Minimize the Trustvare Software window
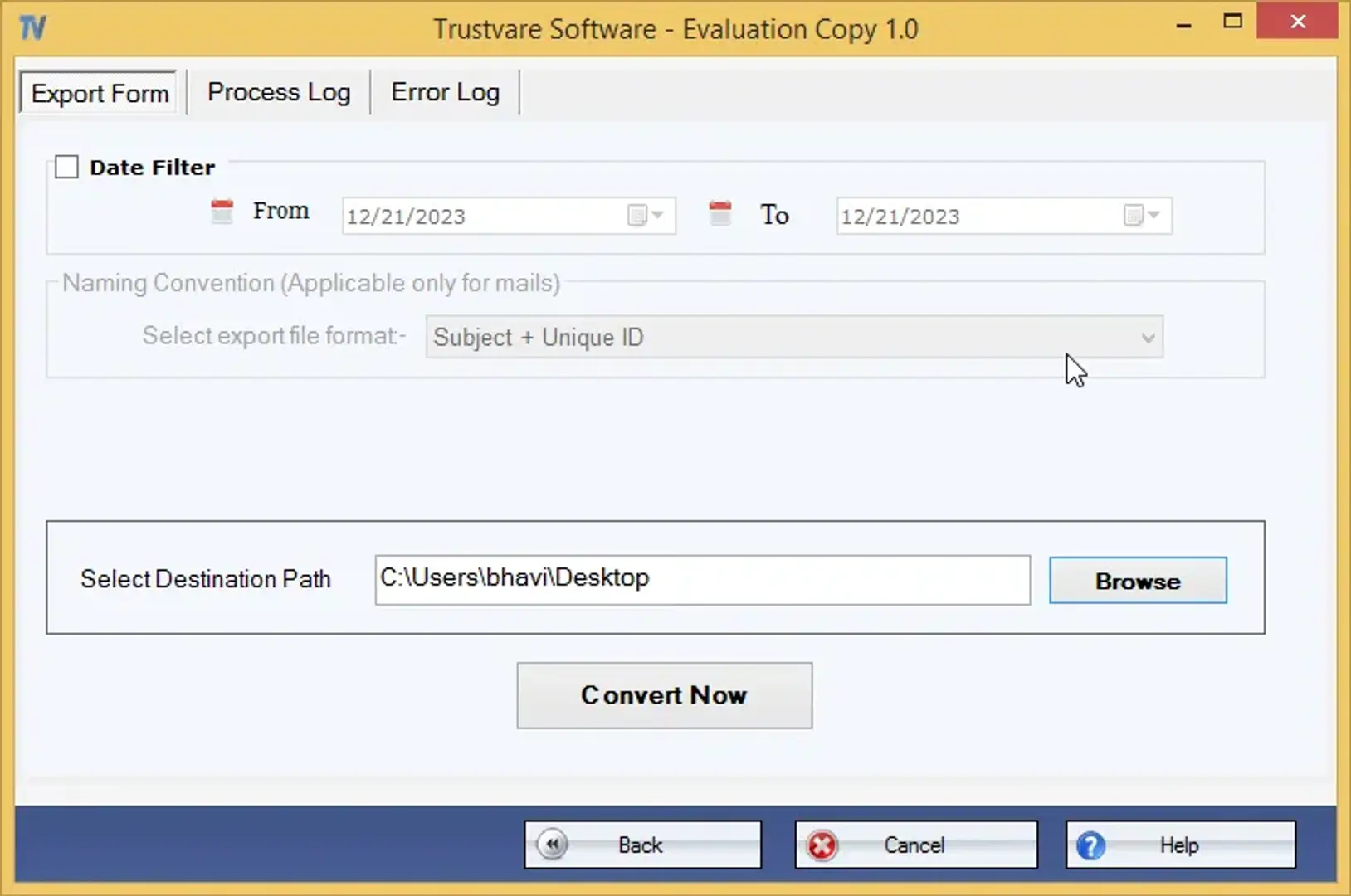The height and width of the screenshot is (896, 1351). click(1183, 25)
